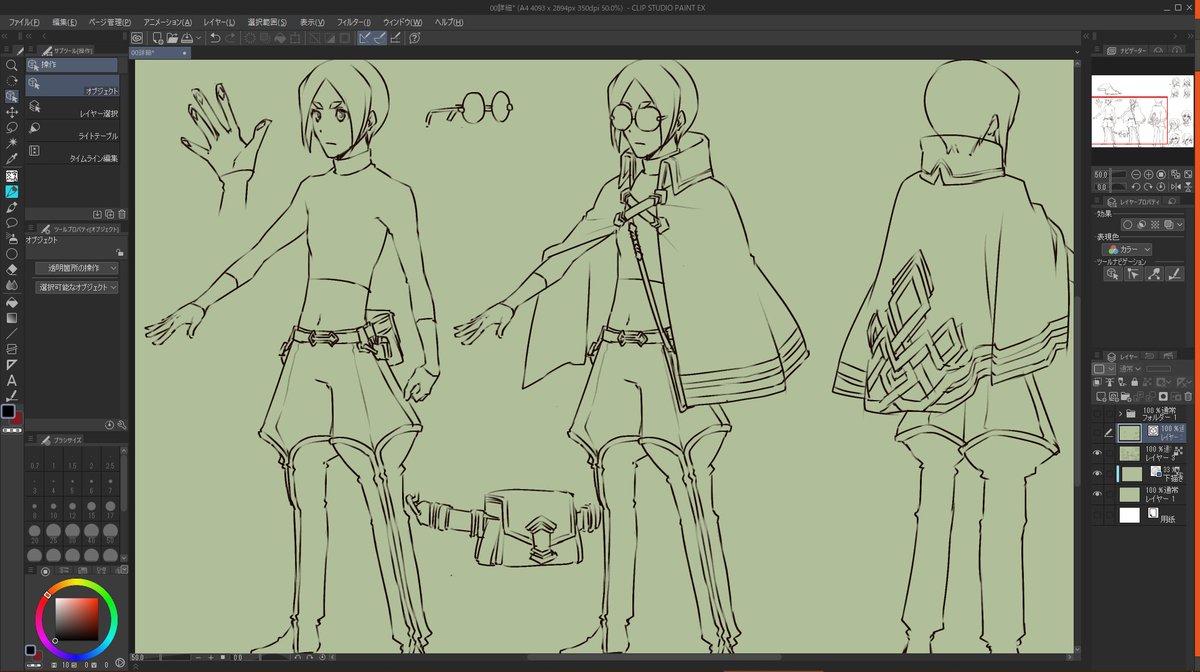The image size is (1200, 672).
Task: Select the 用紙 paper layer thumbnail
Action: (x=1129, y=515)
